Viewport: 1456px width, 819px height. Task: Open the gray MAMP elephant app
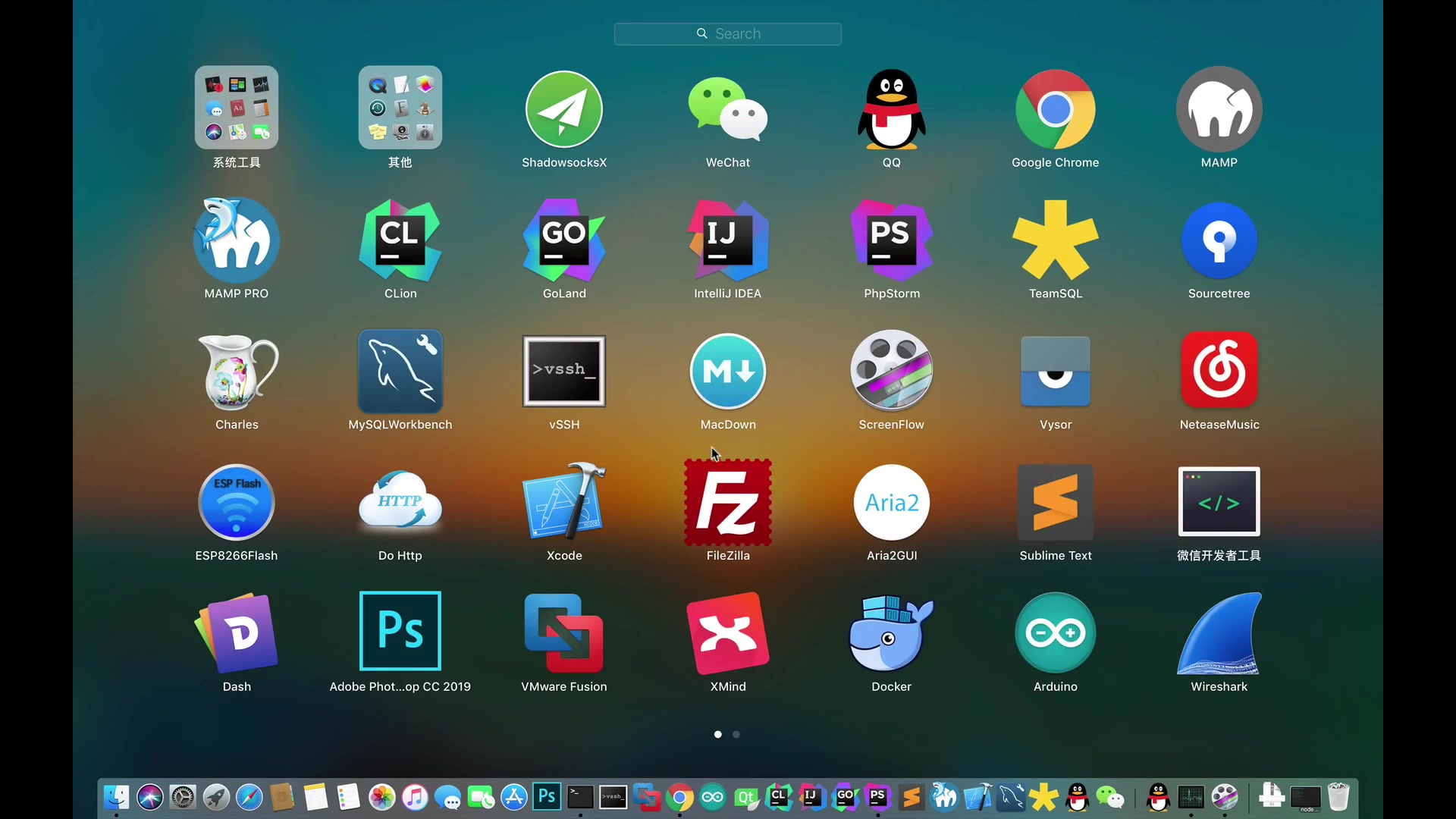tap(1219, 109)
